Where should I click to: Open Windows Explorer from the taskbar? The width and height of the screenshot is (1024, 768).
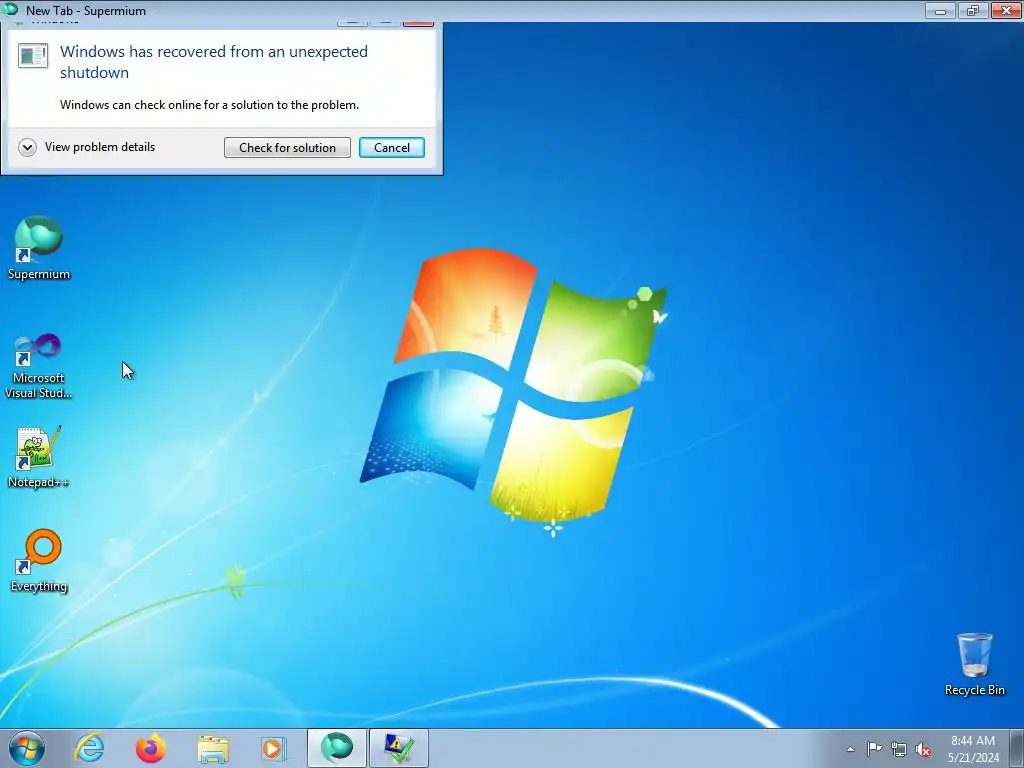213,748
